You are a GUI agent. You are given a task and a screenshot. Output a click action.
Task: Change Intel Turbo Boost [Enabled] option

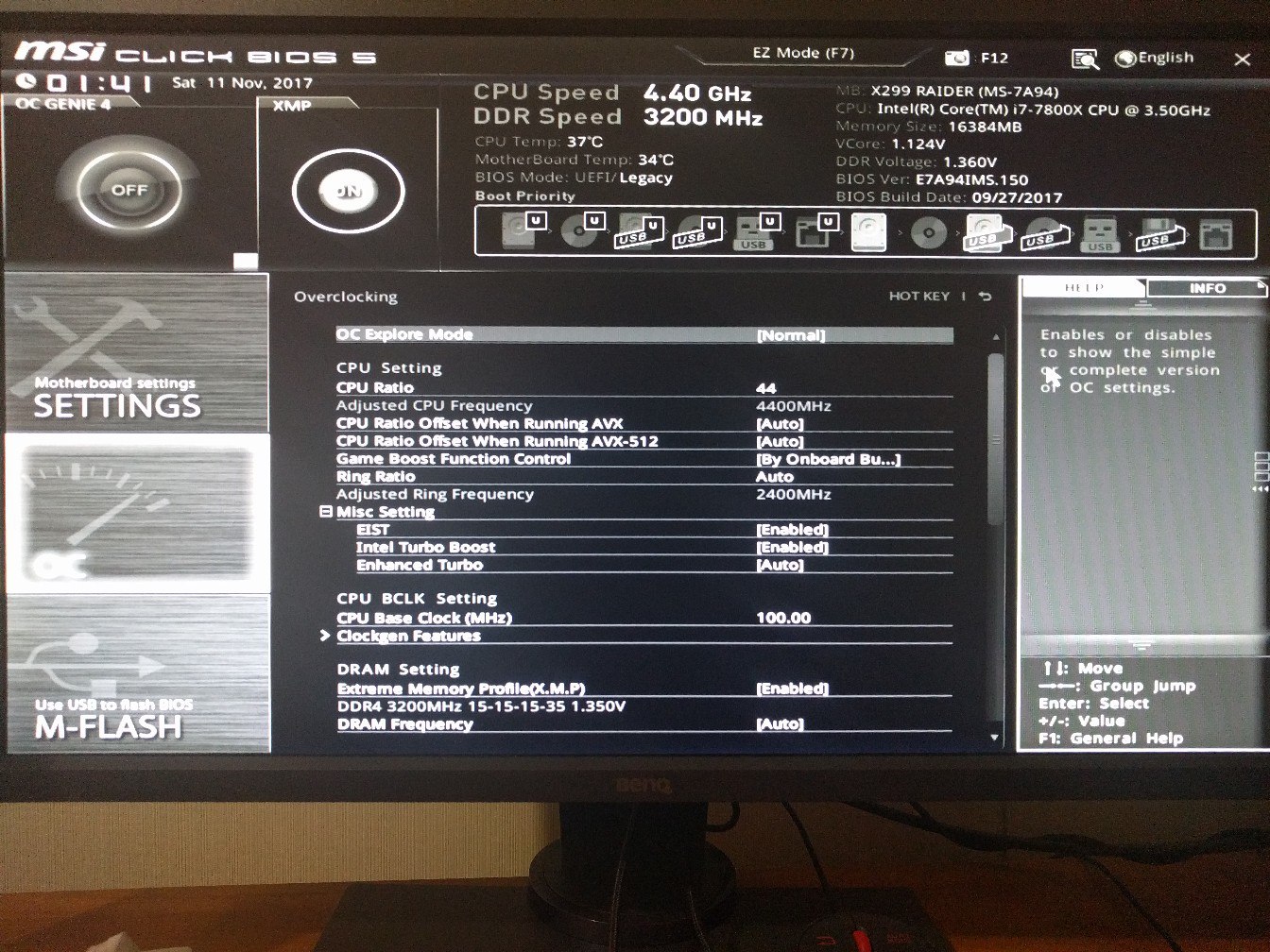pyautogui.click(x=792, y=548)
